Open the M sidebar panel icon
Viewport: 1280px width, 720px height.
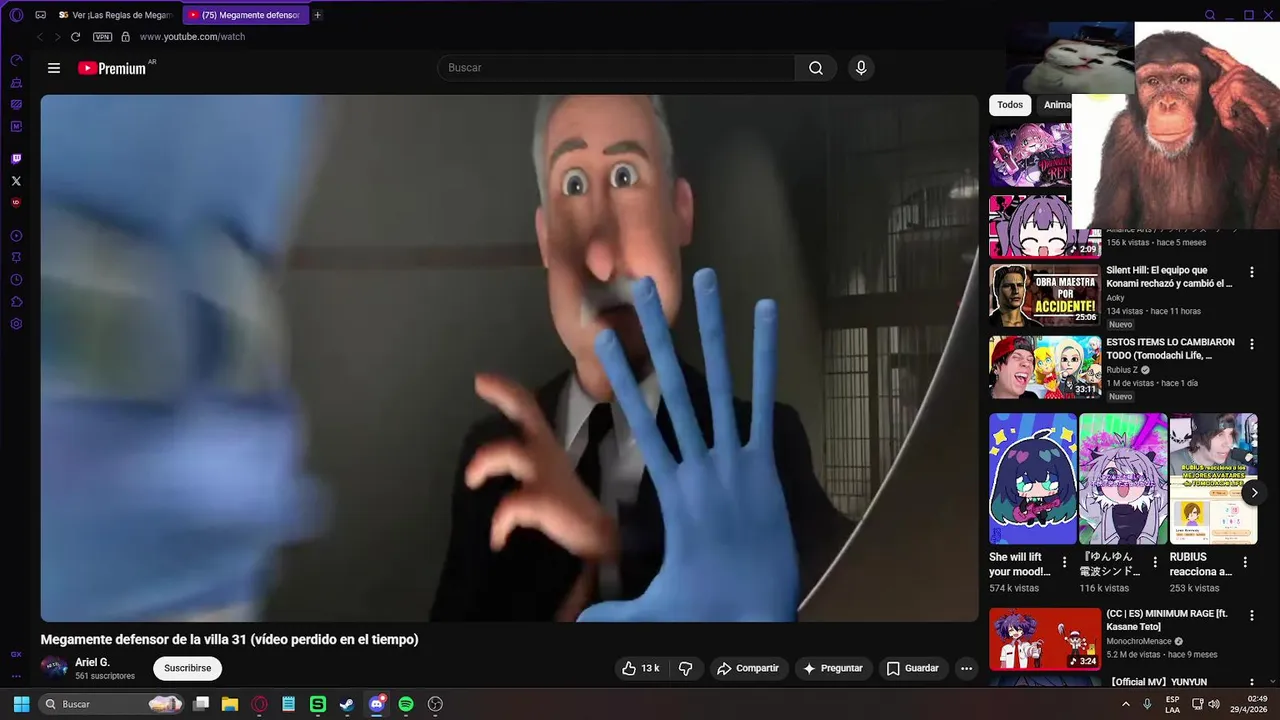coord(16,126)
